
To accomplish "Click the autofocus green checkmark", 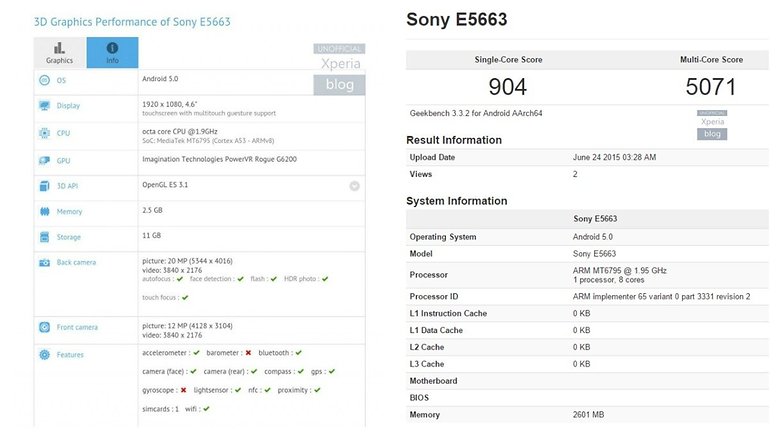I will (180, 279).
